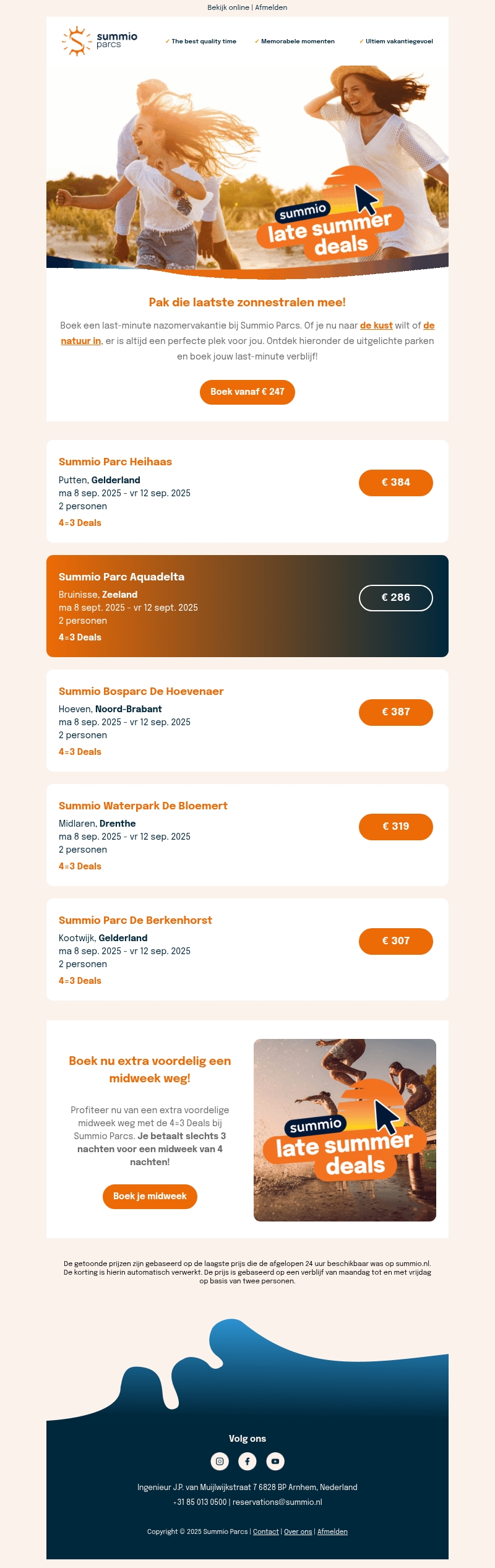Choose the € 319 De Bloemert button
This screenshot has width=495, height=1568.
coord(395,827)
